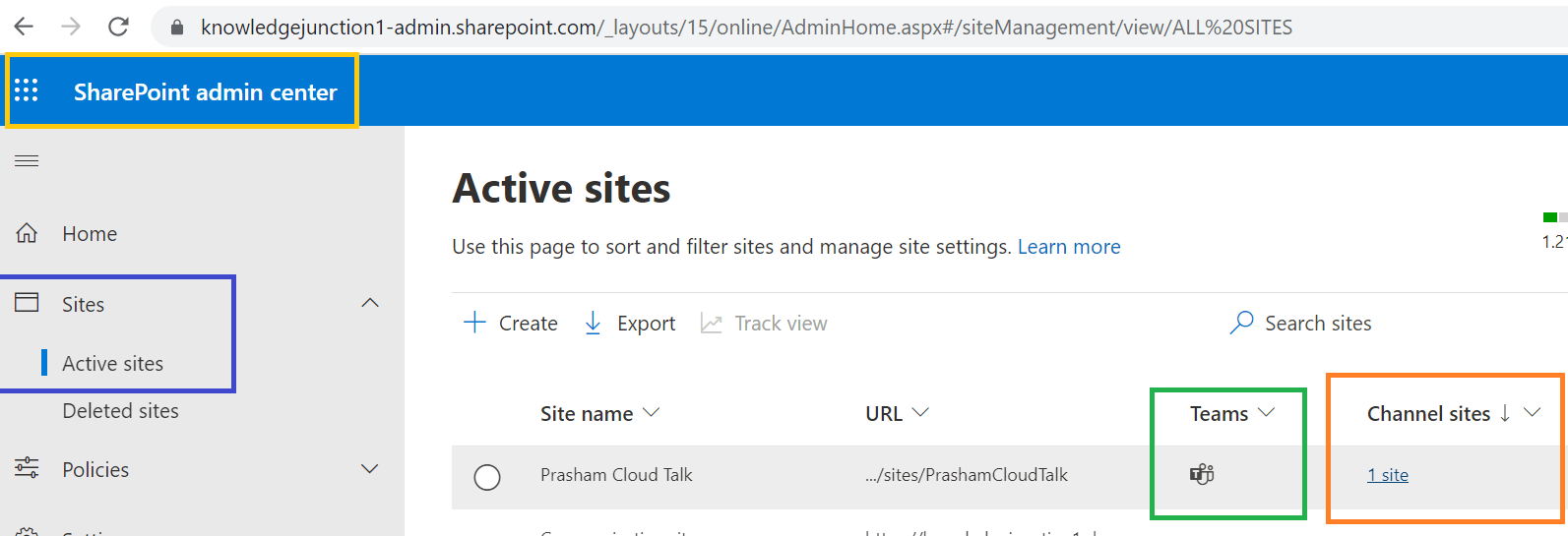Open Deleted sites in navigation

click(120, 411)
